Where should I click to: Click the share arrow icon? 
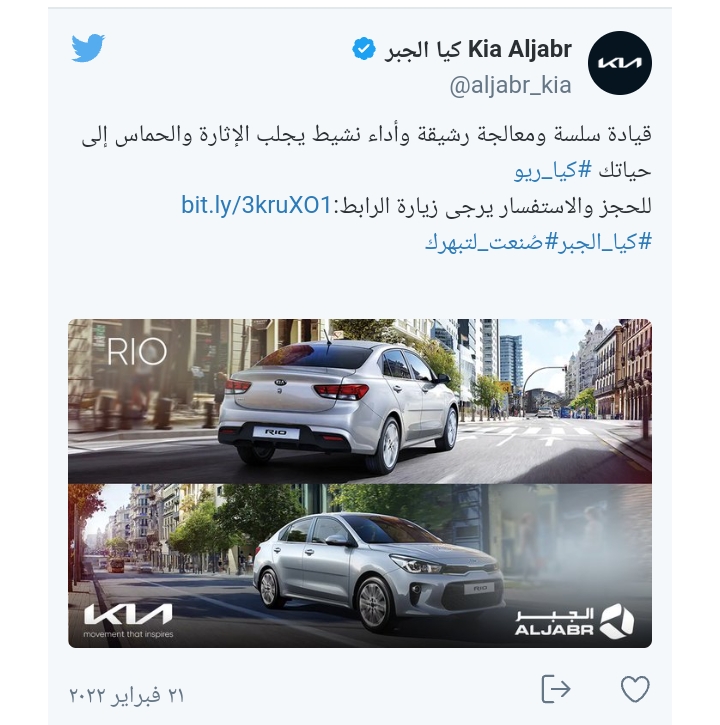coord(556,689)
